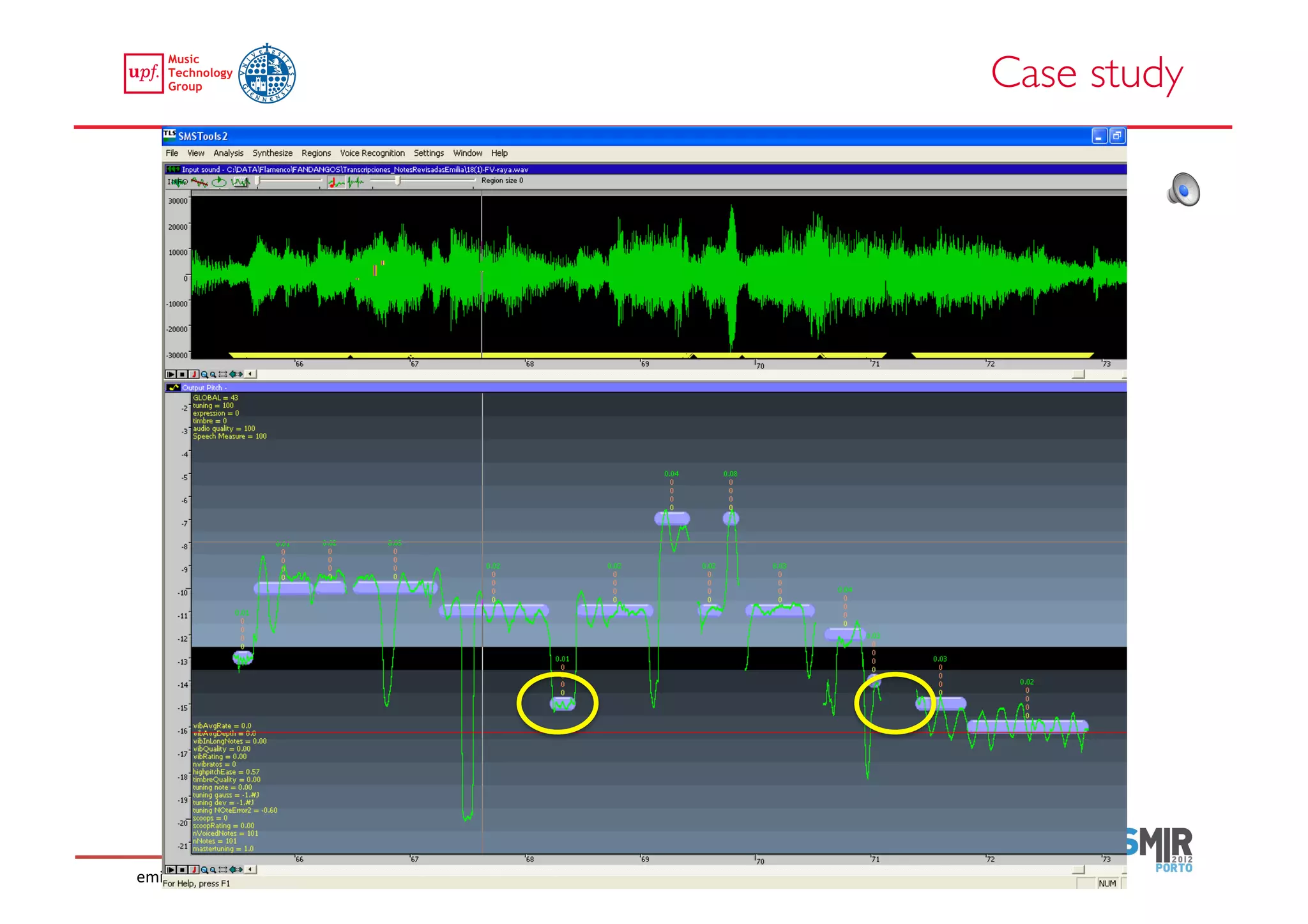Image resolution: width=1308 pixels, height=924 pixels.
Task: Click the 'nVoicedNotes = 101' text
Action: pyautogui.click(x=225, y=833)
